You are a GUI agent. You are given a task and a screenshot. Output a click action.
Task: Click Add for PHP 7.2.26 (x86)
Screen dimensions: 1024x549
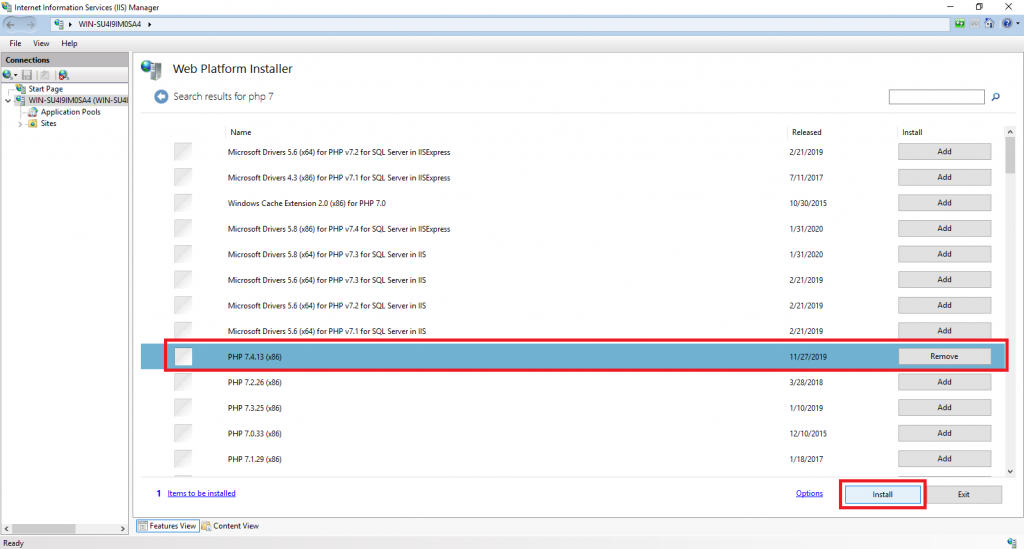point(944,382)
